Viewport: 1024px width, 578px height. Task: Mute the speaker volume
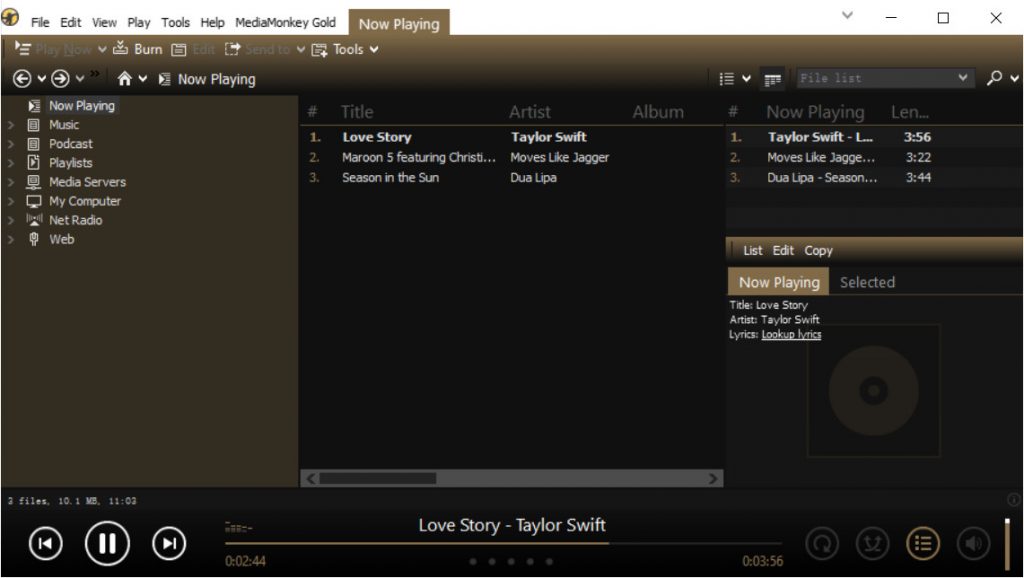[x=973, y=543]
